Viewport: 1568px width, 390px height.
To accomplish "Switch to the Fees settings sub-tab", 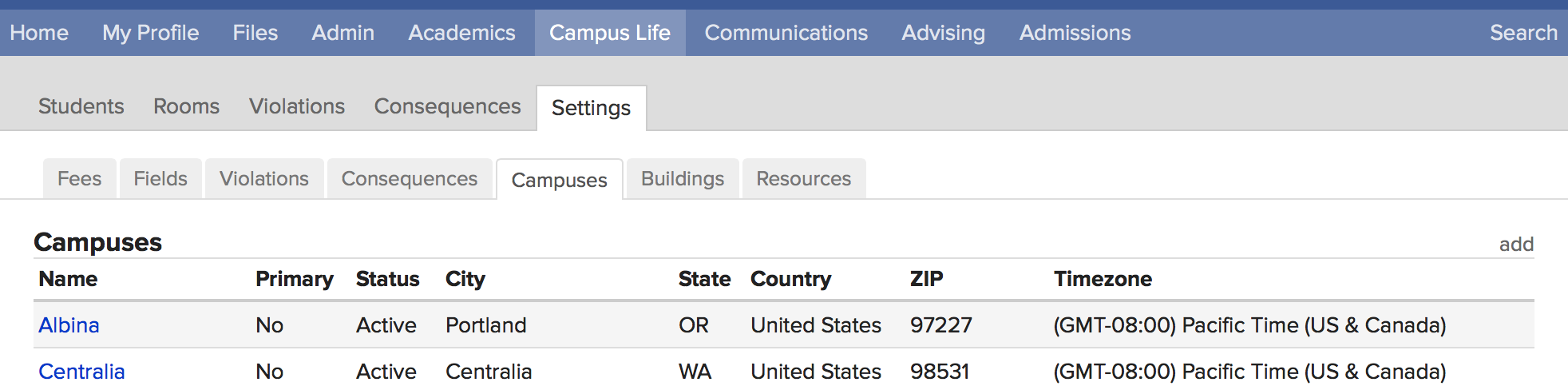I will pyautogui.click(x=79, y=179).
